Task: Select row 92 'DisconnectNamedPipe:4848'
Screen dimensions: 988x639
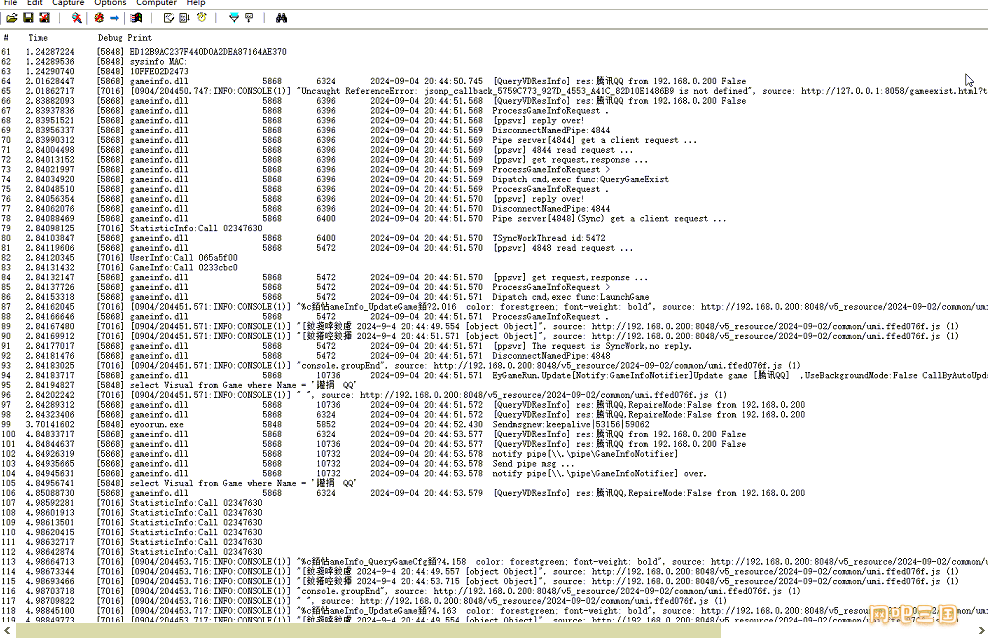Action: pyautogui.click(x=494, y=355)
